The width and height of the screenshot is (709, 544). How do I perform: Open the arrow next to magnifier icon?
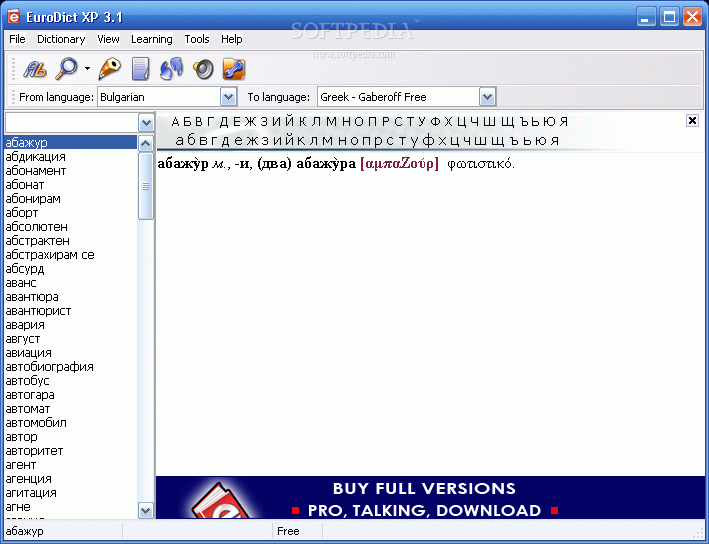pyautogui.click(x=87, y=69)
